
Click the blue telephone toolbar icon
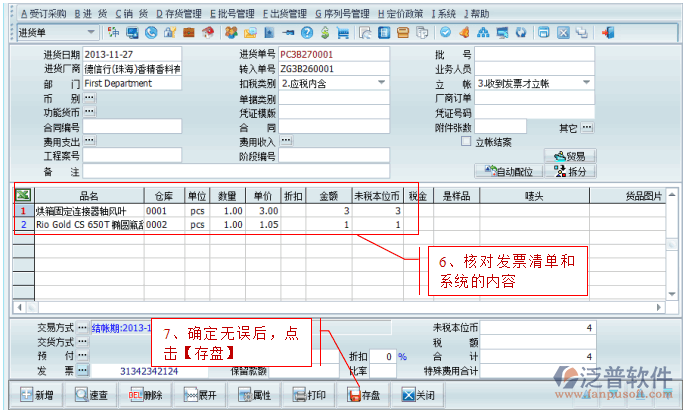tap(151, 32)
